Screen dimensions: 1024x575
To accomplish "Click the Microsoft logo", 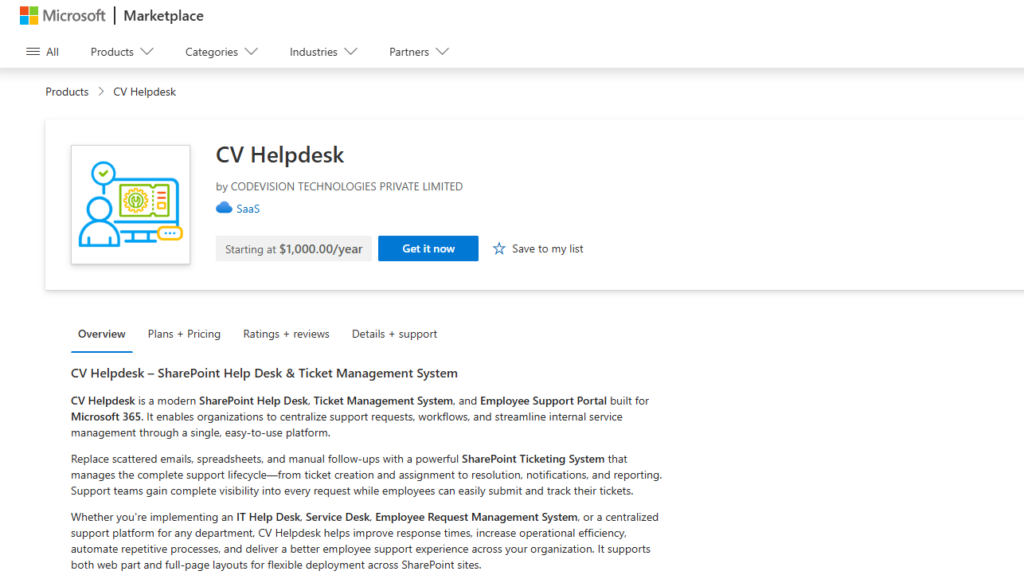I will pos(62,16).
